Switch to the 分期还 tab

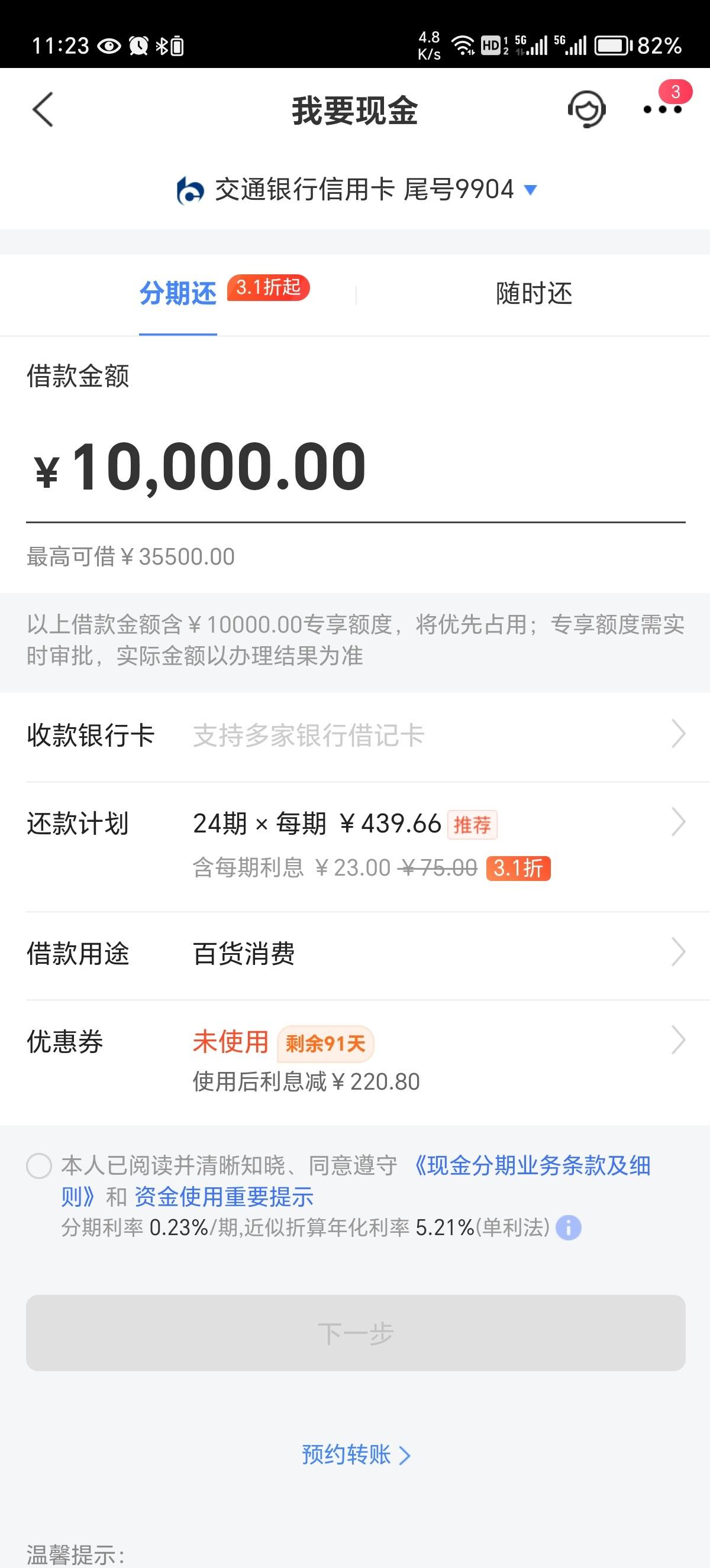pos(178,293)
